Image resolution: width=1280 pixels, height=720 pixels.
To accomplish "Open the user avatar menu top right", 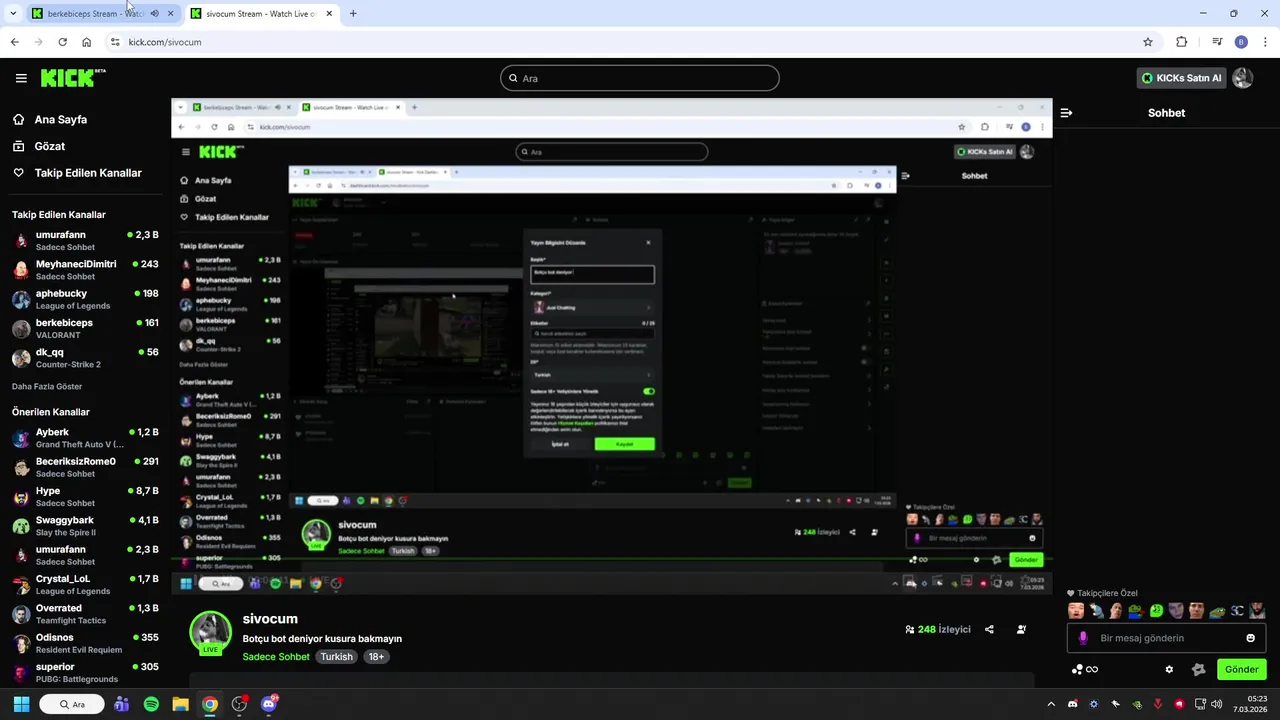I will pos(1243,78).
